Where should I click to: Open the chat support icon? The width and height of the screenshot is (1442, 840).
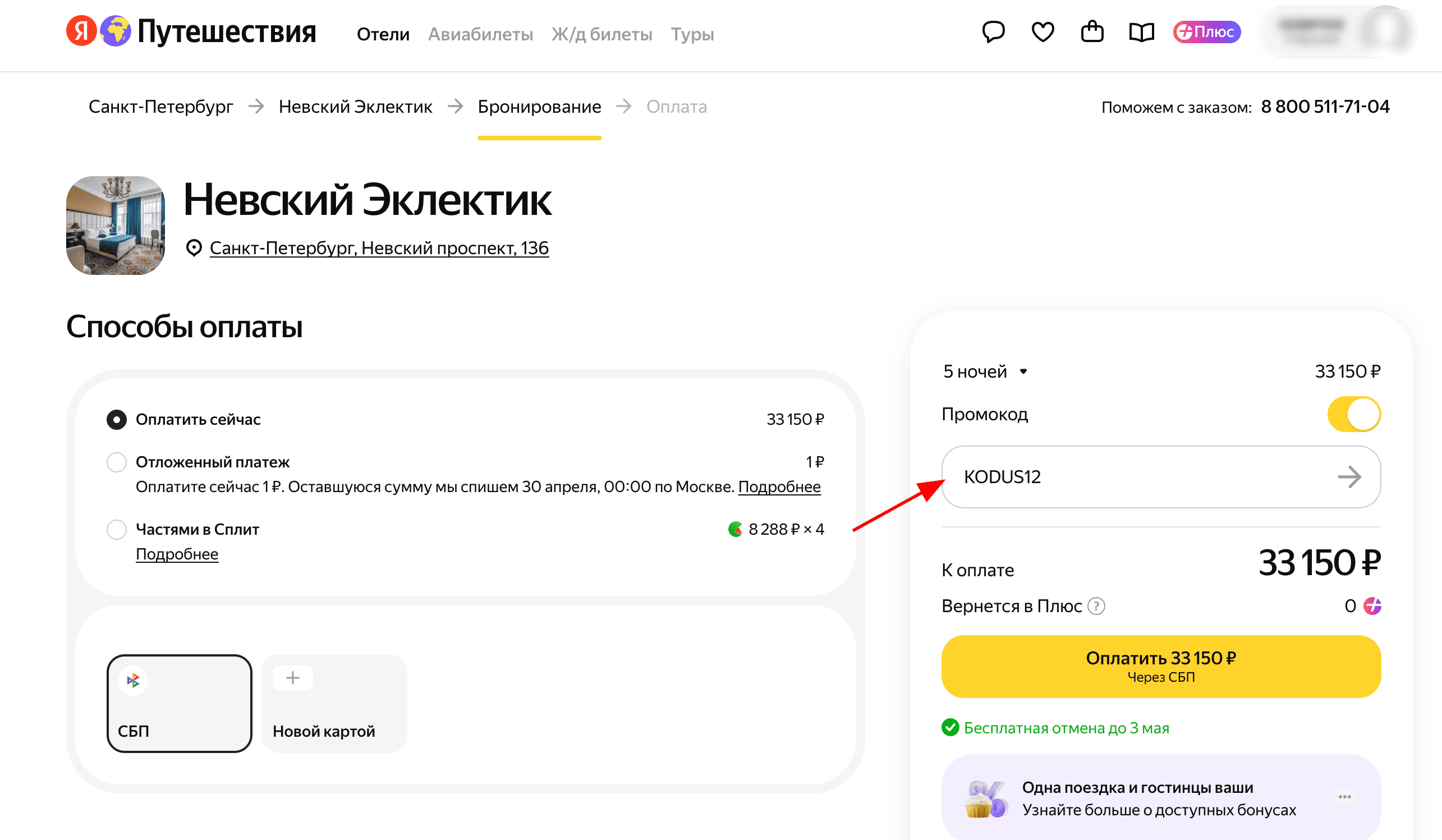[994, 32]
